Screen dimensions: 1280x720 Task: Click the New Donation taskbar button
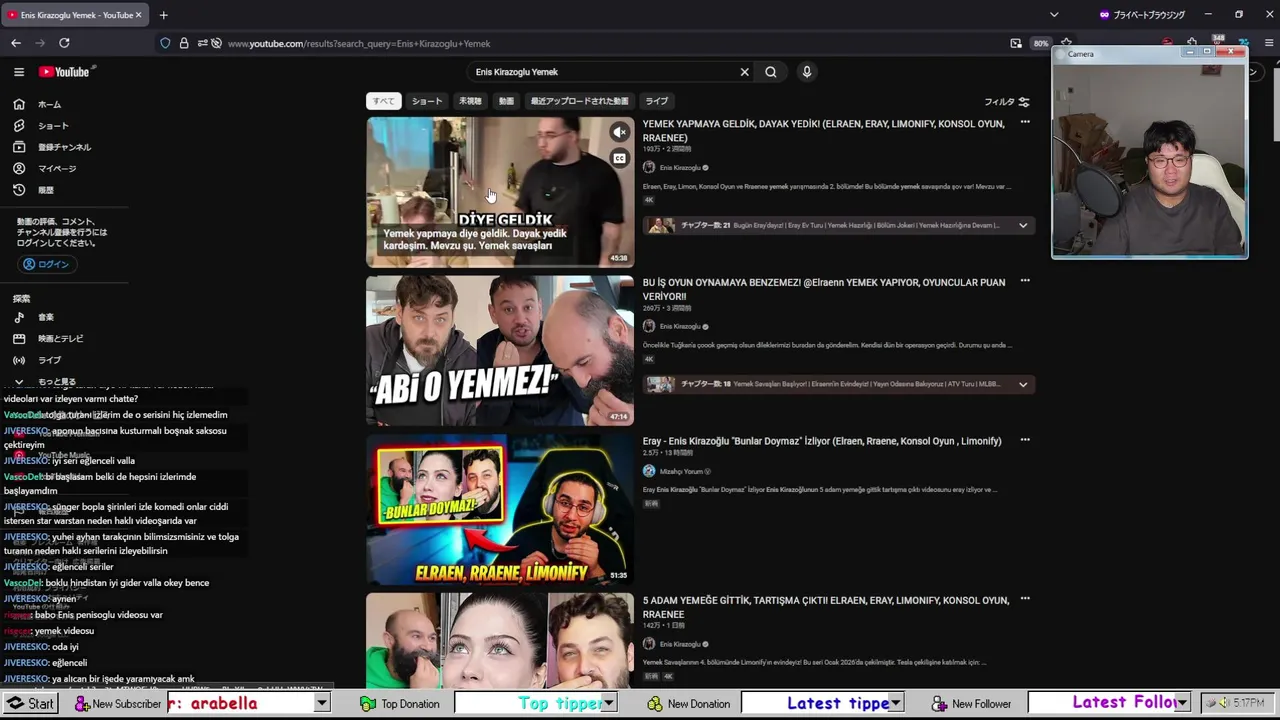pyautogui.click(x=688, y=704)
